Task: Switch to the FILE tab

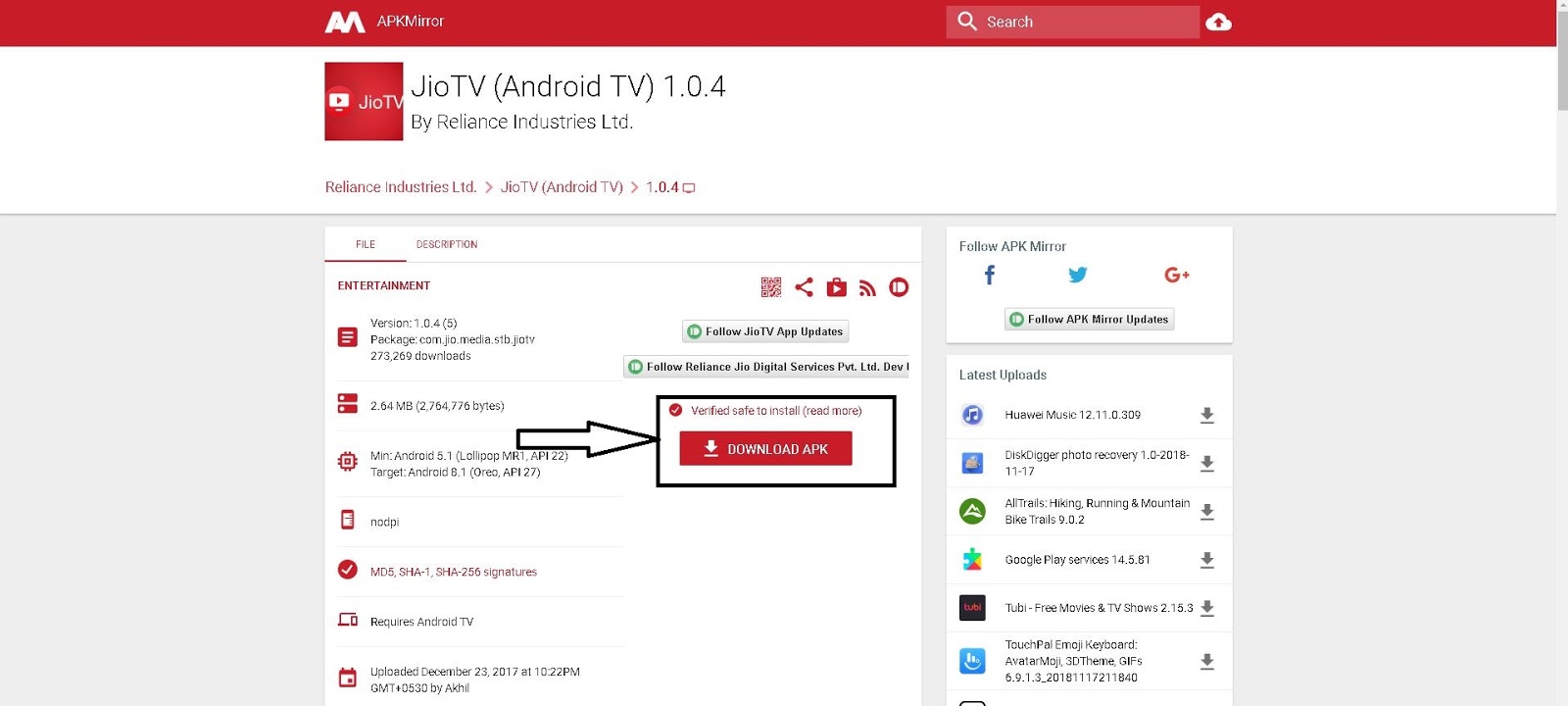Action: 366,244
